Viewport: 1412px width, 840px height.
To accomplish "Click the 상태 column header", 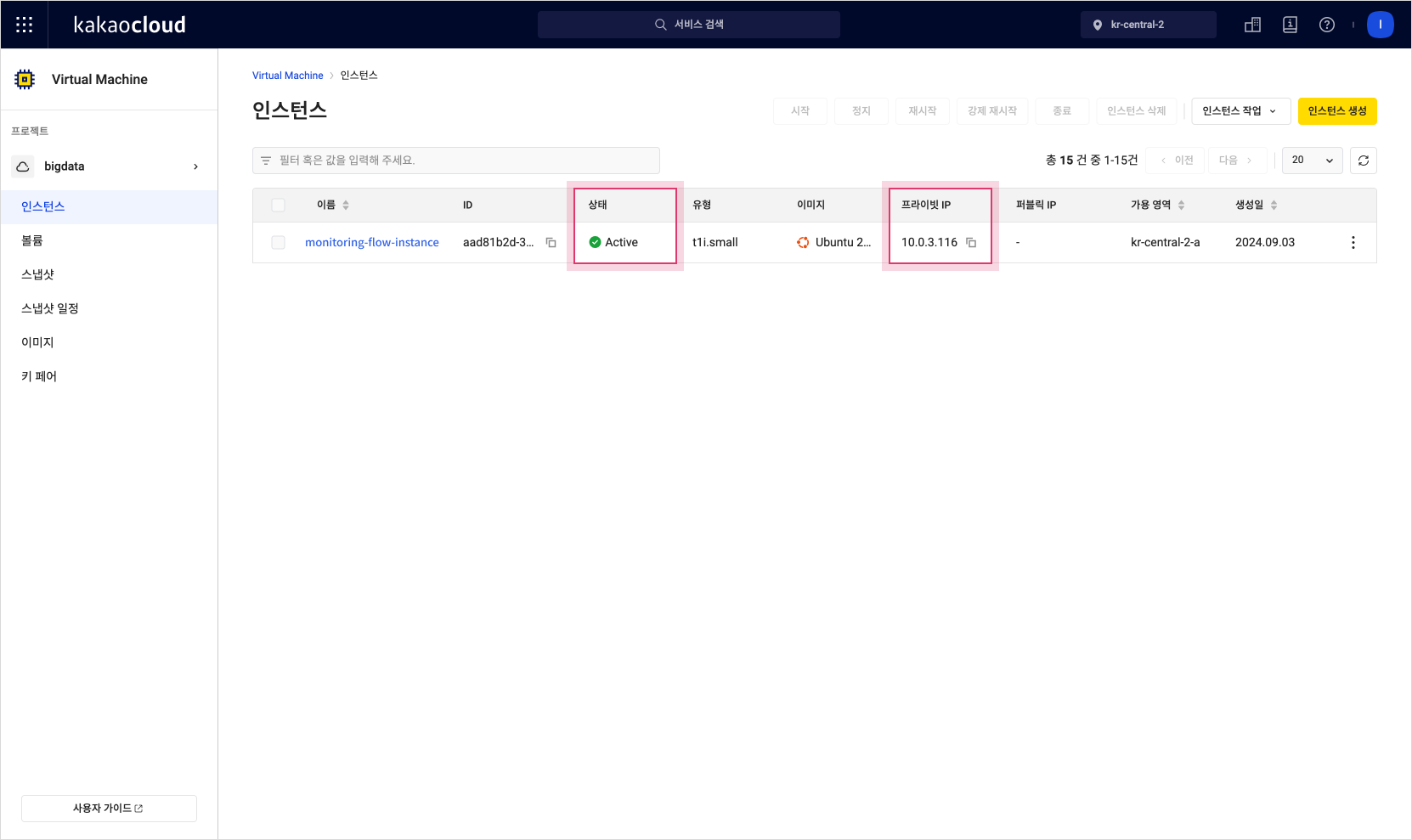I will point(598,205).
